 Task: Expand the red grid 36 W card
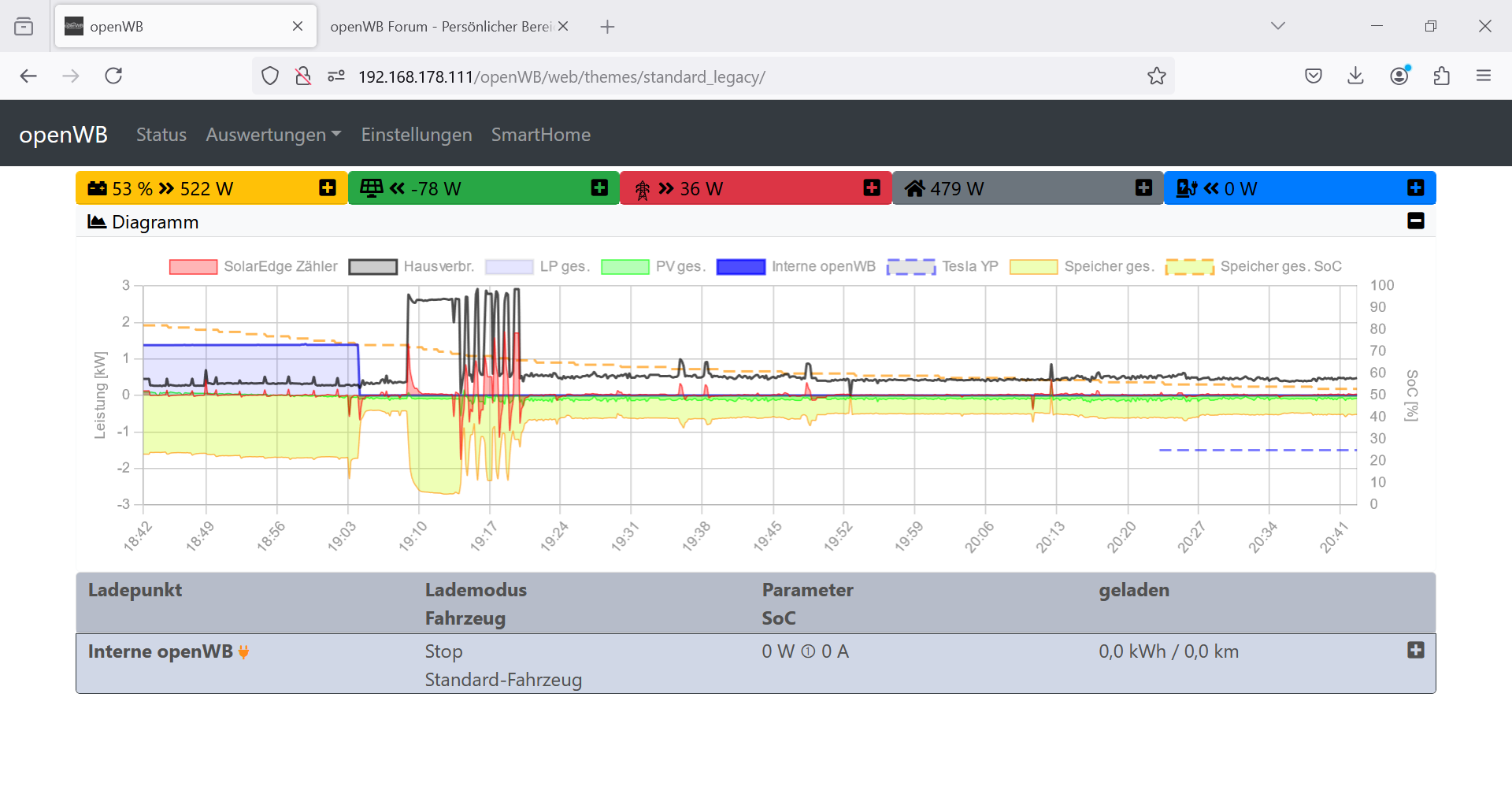(872, 187)
